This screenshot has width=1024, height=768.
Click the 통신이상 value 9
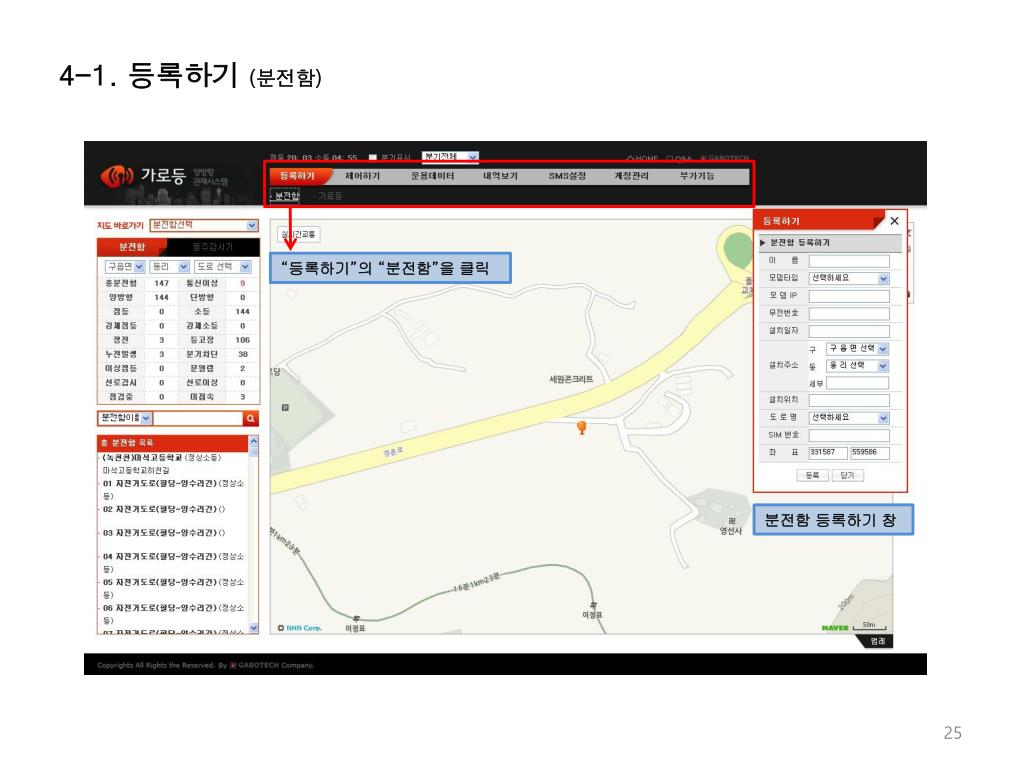(242, 283)
